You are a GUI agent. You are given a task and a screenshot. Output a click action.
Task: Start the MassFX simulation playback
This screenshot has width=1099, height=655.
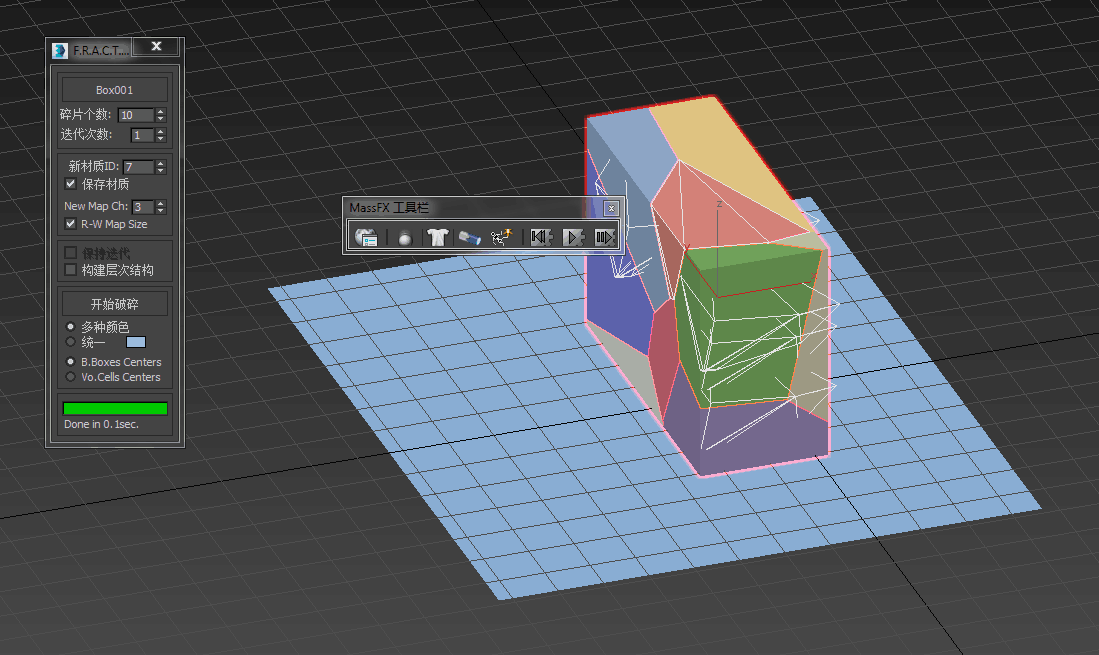point(573,237)
